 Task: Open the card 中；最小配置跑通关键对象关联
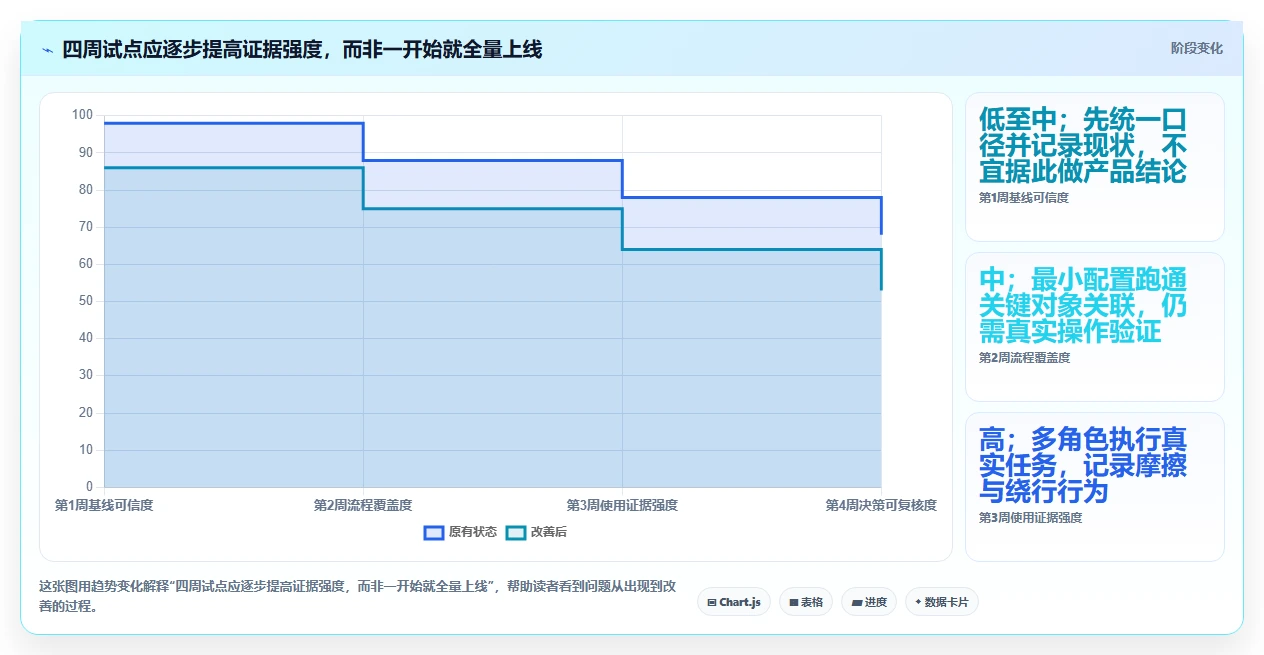tap(1094, 327)
